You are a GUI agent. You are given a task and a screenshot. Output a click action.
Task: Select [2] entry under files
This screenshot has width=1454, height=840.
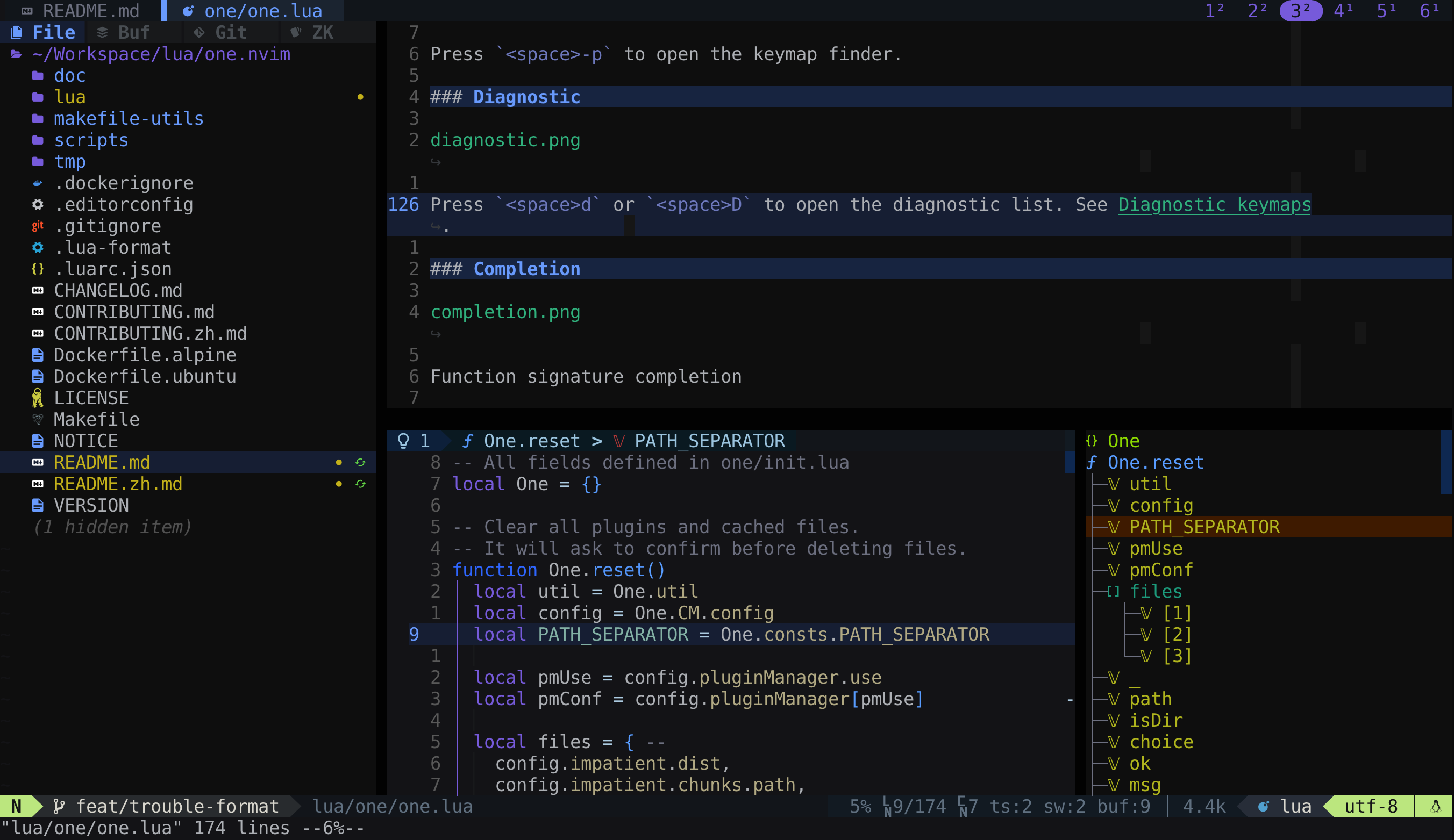click(1177, 634)
